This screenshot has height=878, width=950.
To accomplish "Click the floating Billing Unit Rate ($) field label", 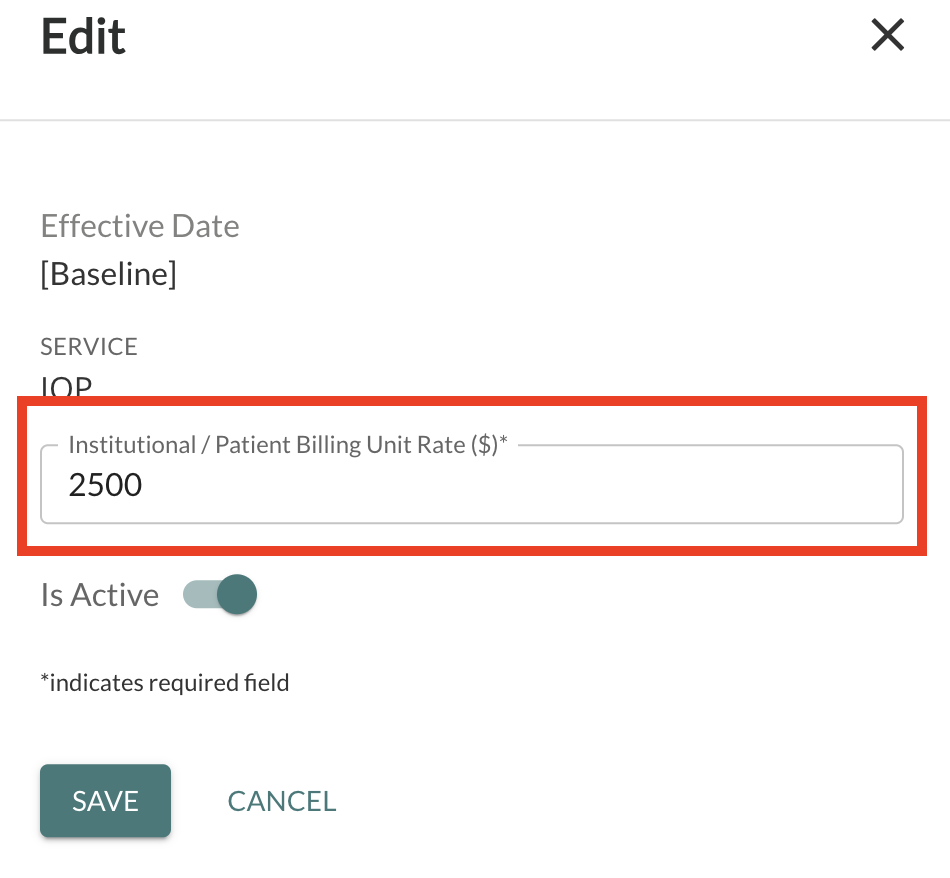I will [288, 446].
